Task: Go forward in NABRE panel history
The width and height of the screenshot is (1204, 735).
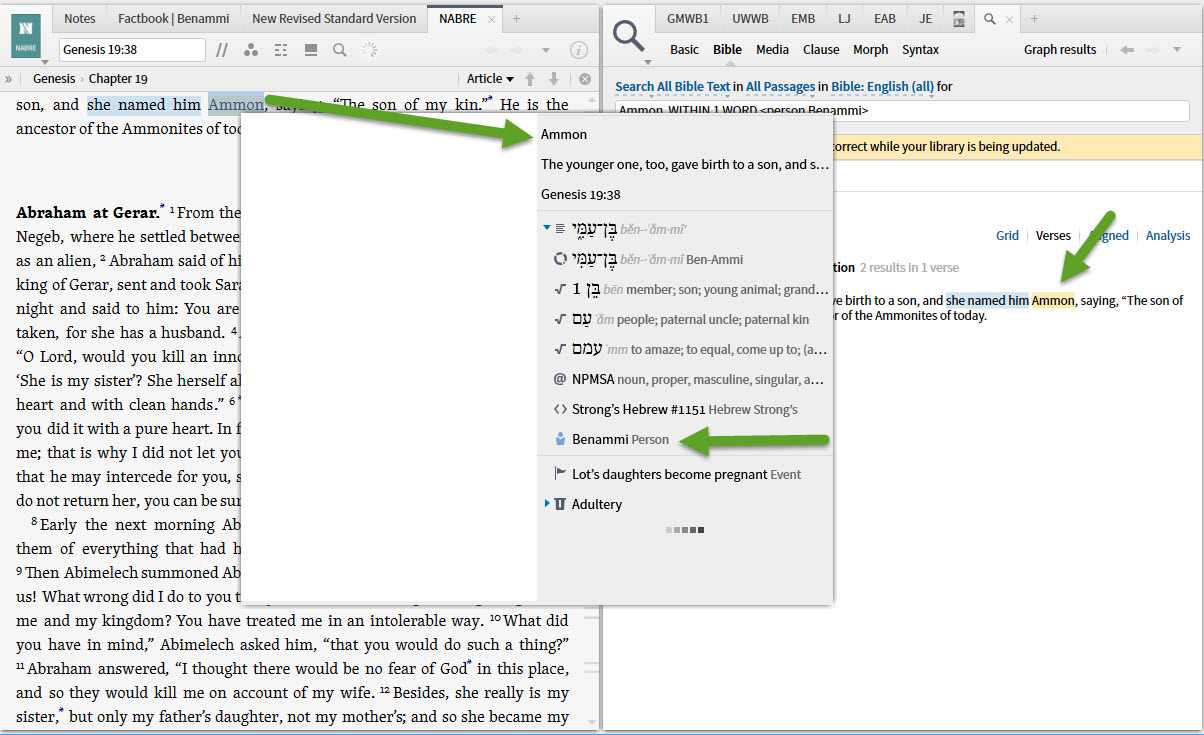Action: [x=519, y=50]
